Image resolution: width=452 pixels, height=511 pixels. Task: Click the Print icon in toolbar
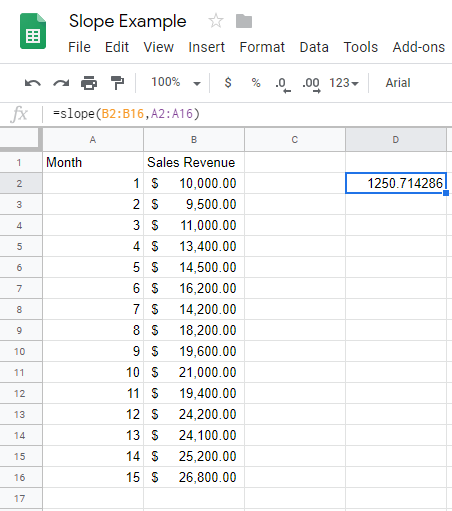89,83
